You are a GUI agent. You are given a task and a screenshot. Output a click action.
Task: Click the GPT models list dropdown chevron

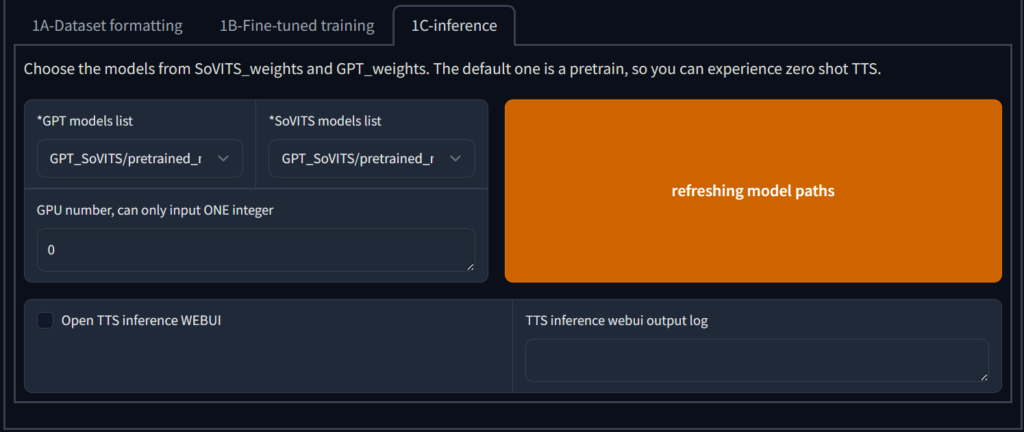[x=223, y=158]
